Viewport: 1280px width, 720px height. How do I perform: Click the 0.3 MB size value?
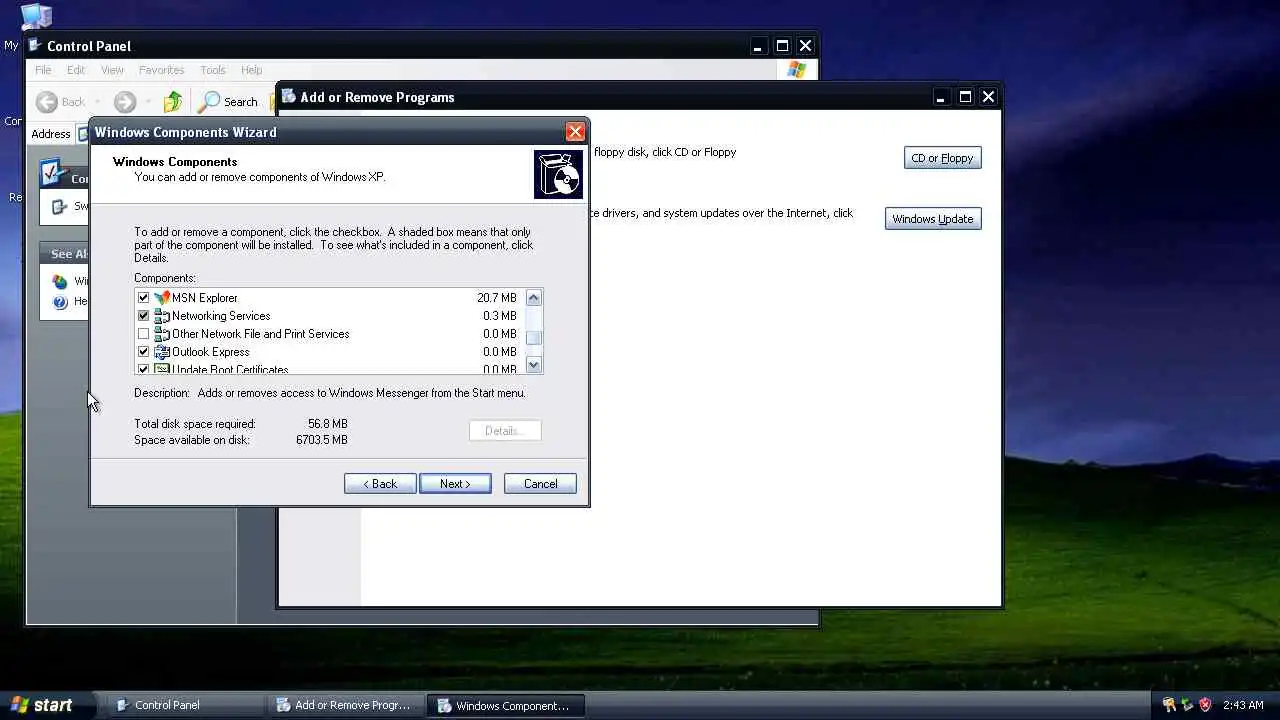[x=500, y=316]
